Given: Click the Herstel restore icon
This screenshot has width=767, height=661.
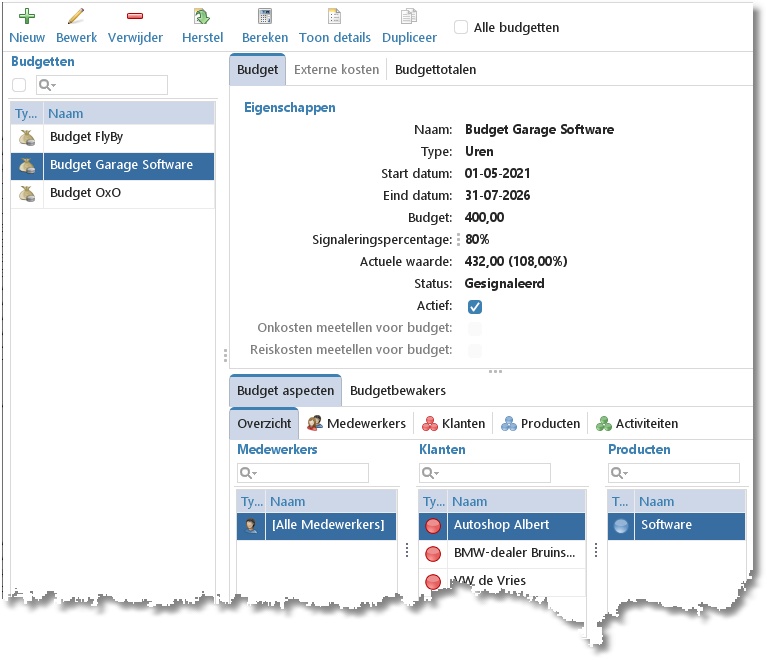Looking at the screenshot, I should click(202, 16).
